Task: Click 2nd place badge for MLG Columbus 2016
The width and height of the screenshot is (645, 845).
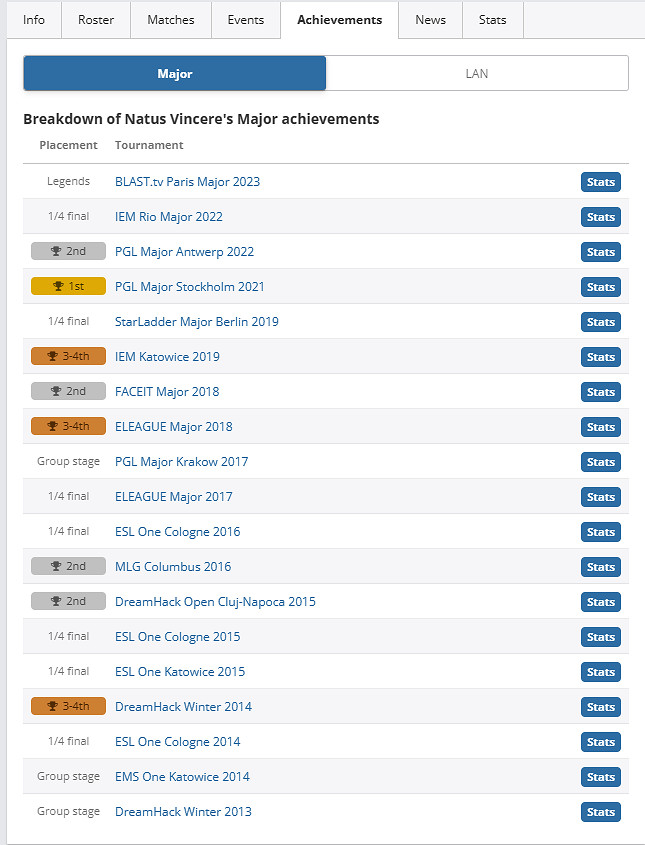Action: (68, 566)
